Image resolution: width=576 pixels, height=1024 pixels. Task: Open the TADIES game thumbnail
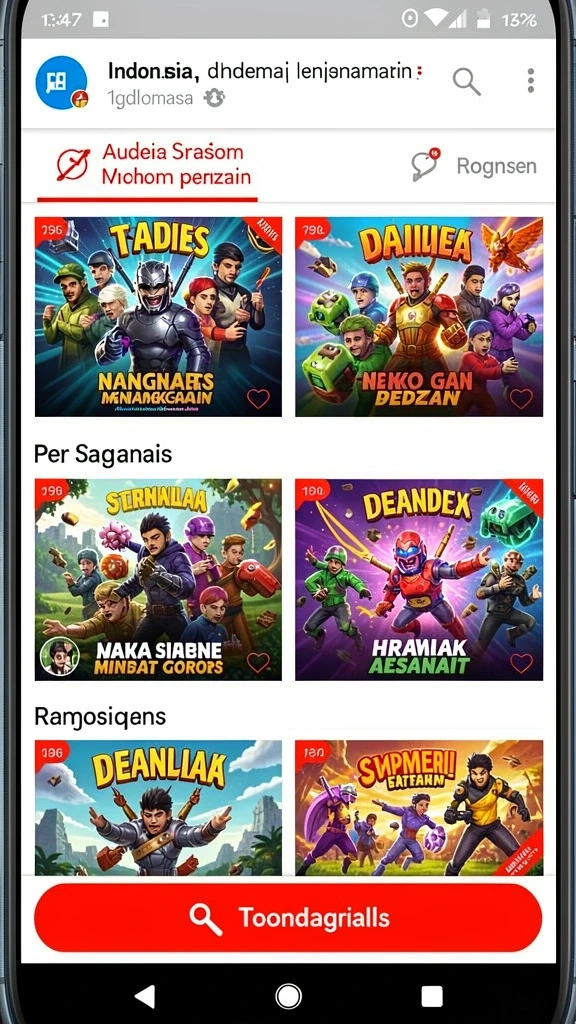tap(159, 317)
